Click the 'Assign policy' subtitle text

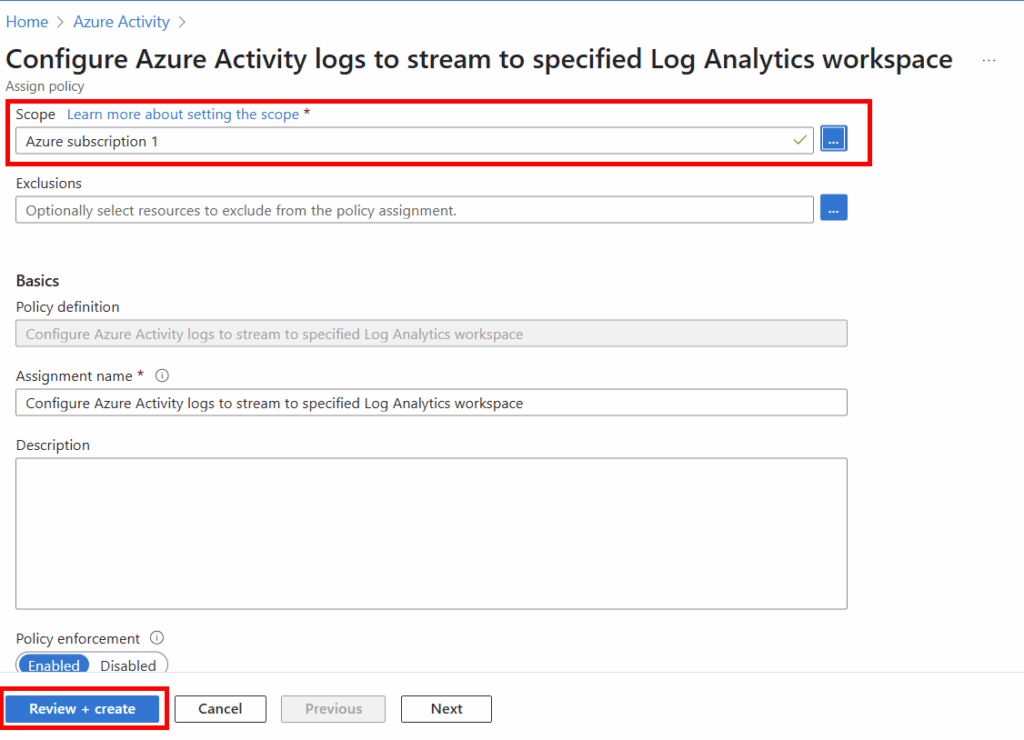pos(45,86)
